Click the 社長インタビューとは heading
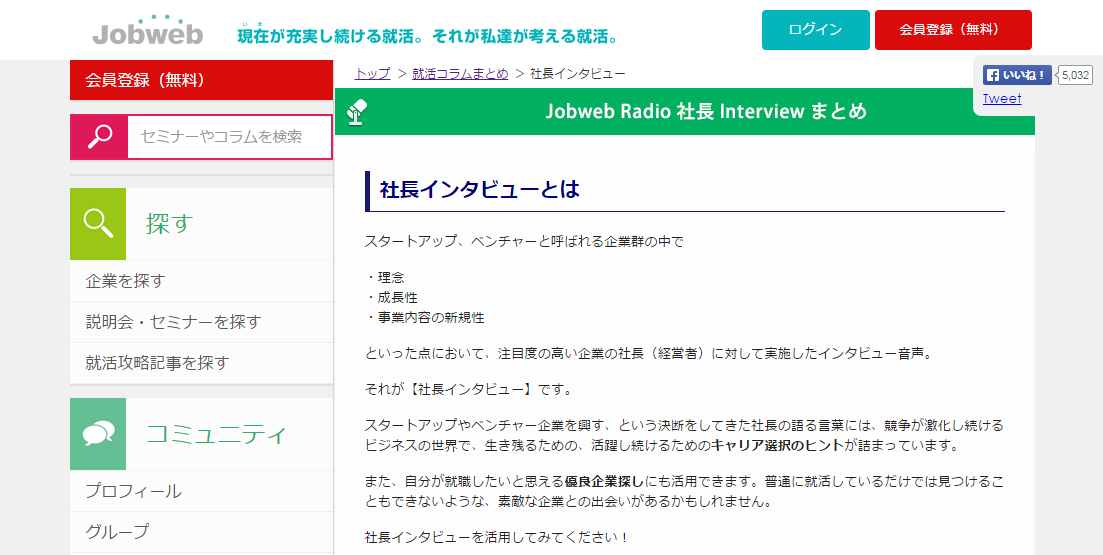Viewport: 1103px width, 555px height. pyautogui.click(x=480, y=190)
